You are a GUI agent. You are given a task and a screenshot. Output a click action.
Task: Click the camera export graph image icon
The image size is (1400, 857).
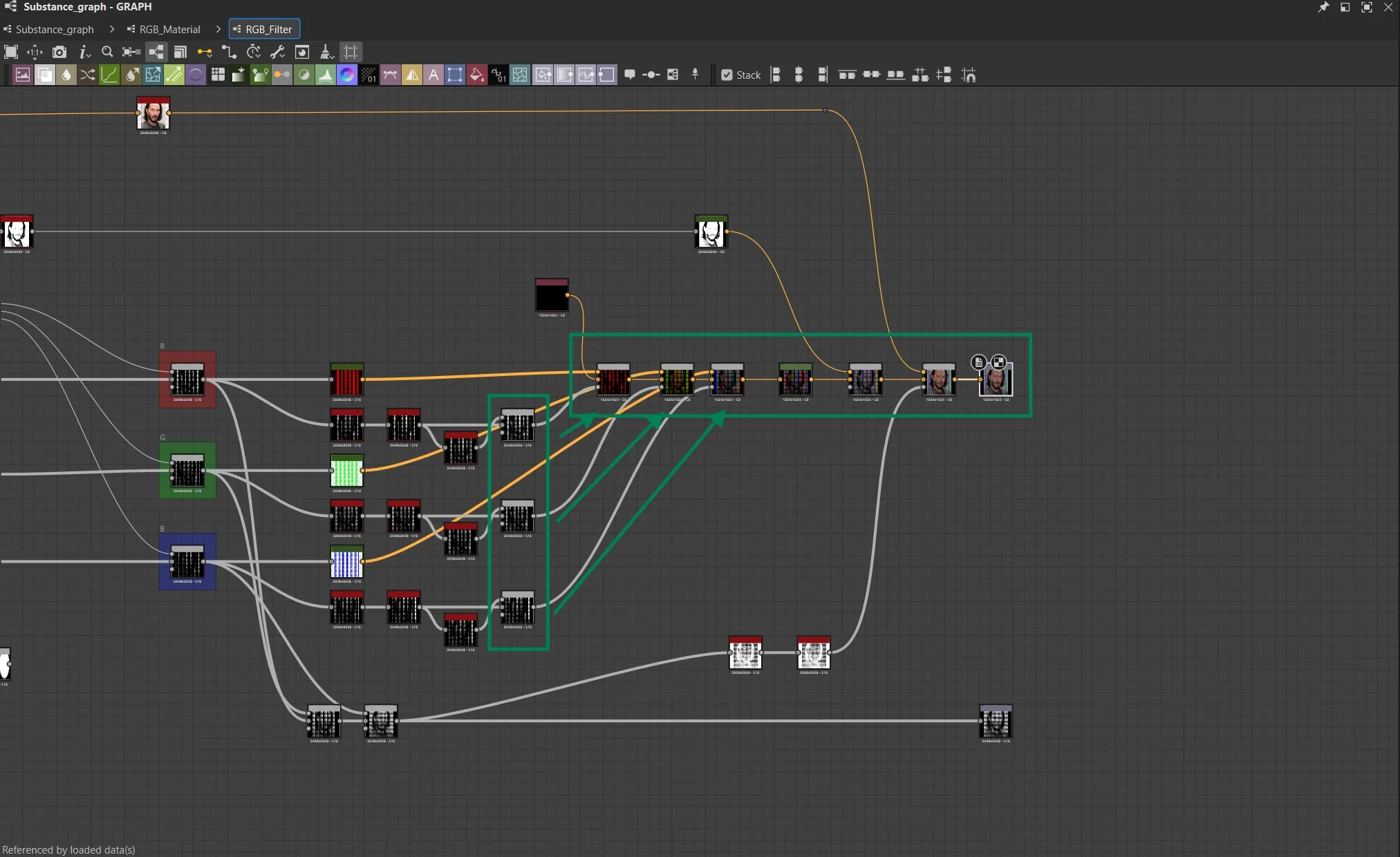(59, 52)
